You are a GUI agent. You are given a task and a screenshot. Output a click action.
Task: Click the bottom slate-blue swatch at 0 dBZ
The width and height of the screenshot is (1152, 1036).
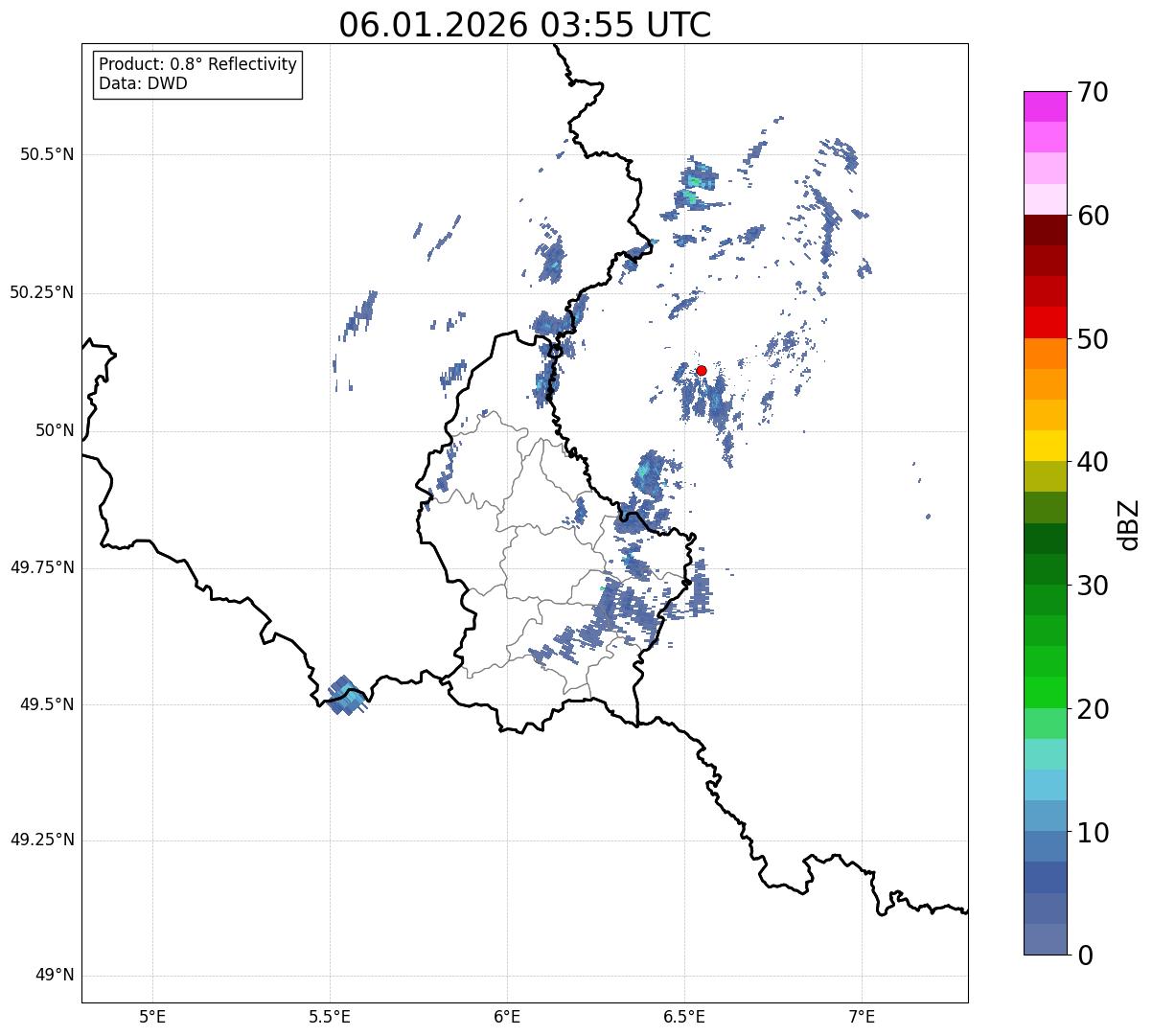pos(1045,939)
